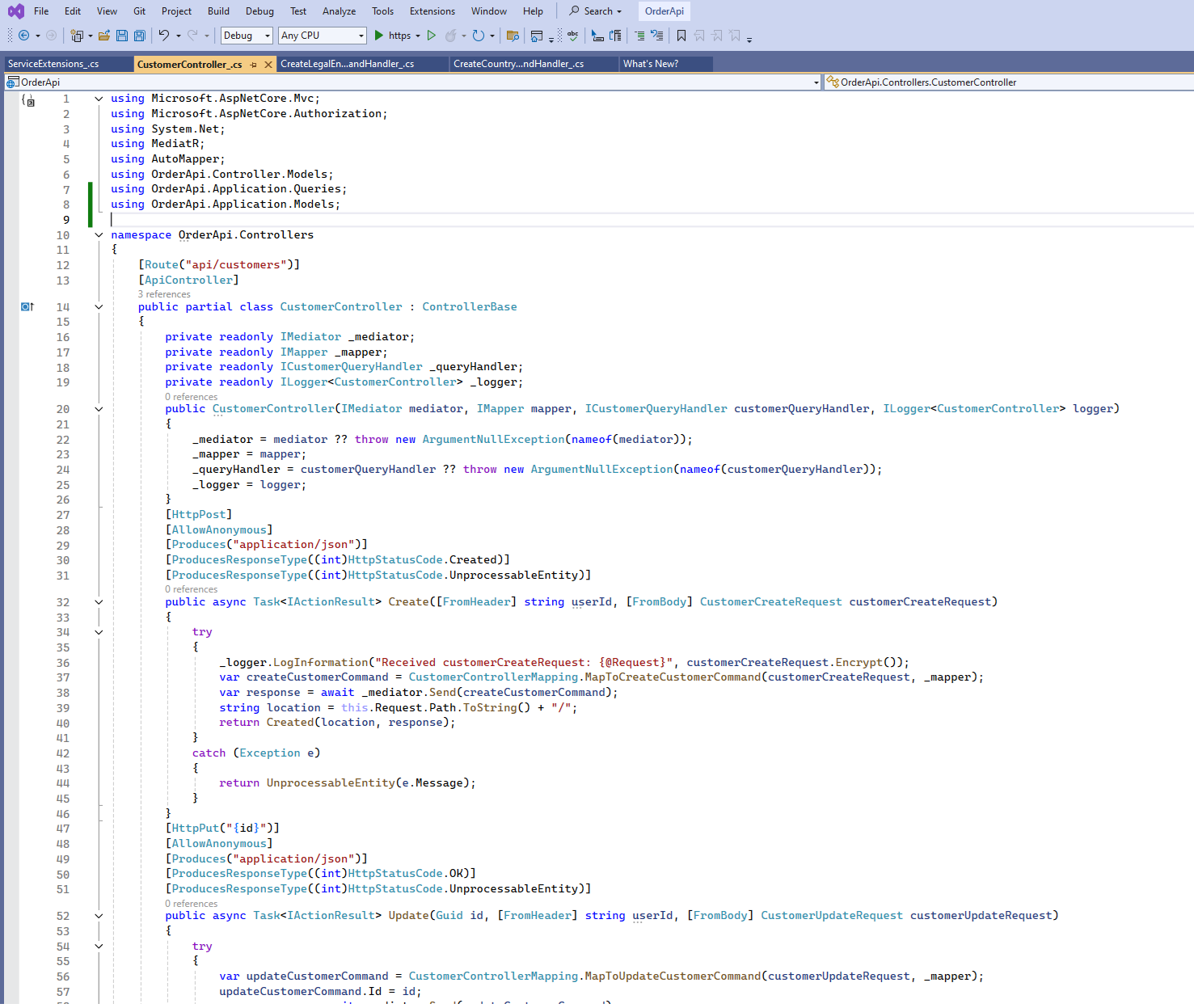Open the Any CPU platform dropdown
This screenshot has width=1194, height=1008.
coord(322,36)
